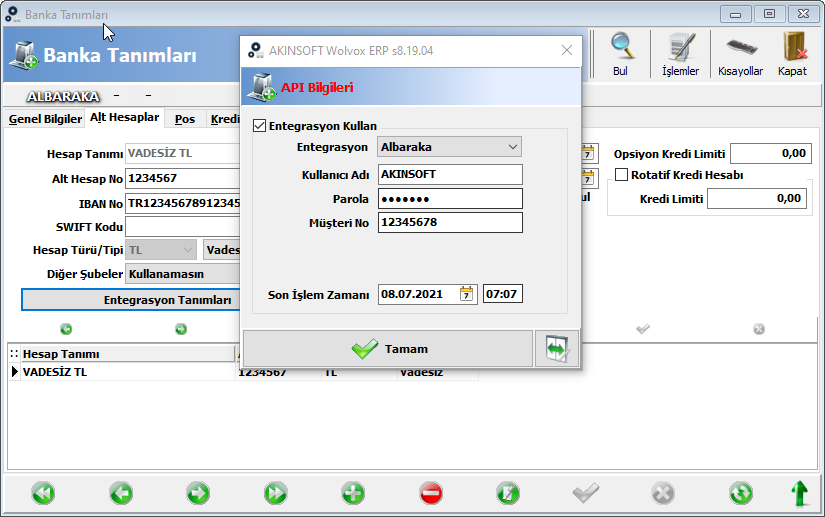The image size is (825, 517).
Task: Toggle the Entegrasyon Kullan checkbox
Action: [x=259, y=126]
